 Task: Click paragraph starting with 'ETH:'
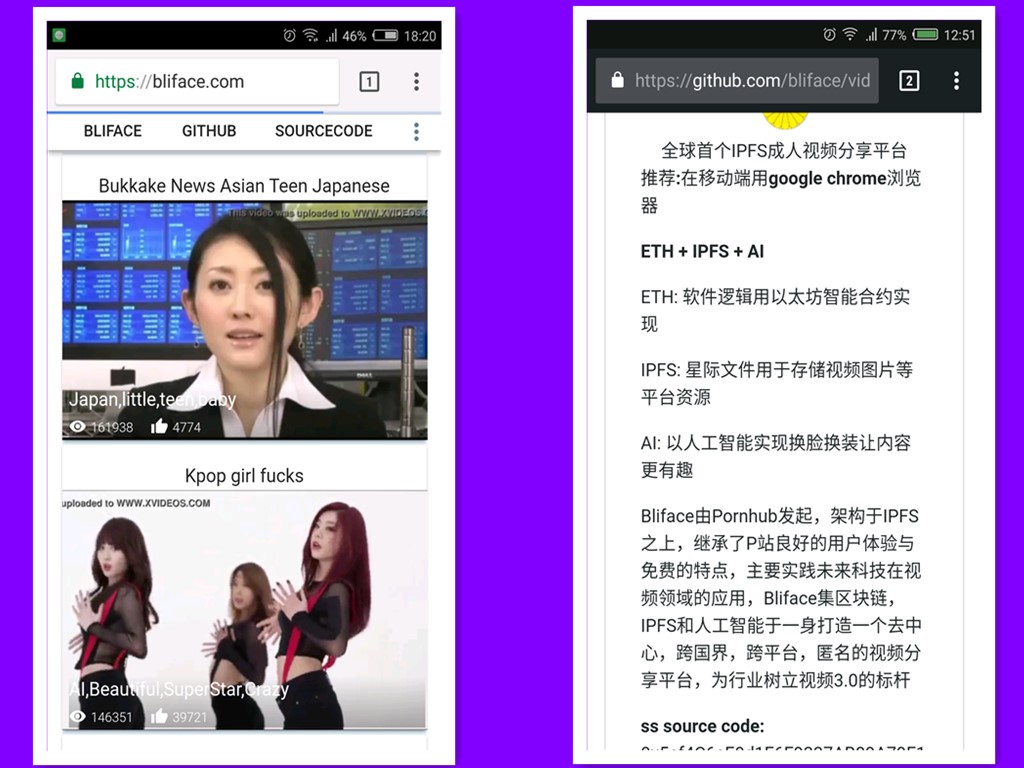click(775, 310)
